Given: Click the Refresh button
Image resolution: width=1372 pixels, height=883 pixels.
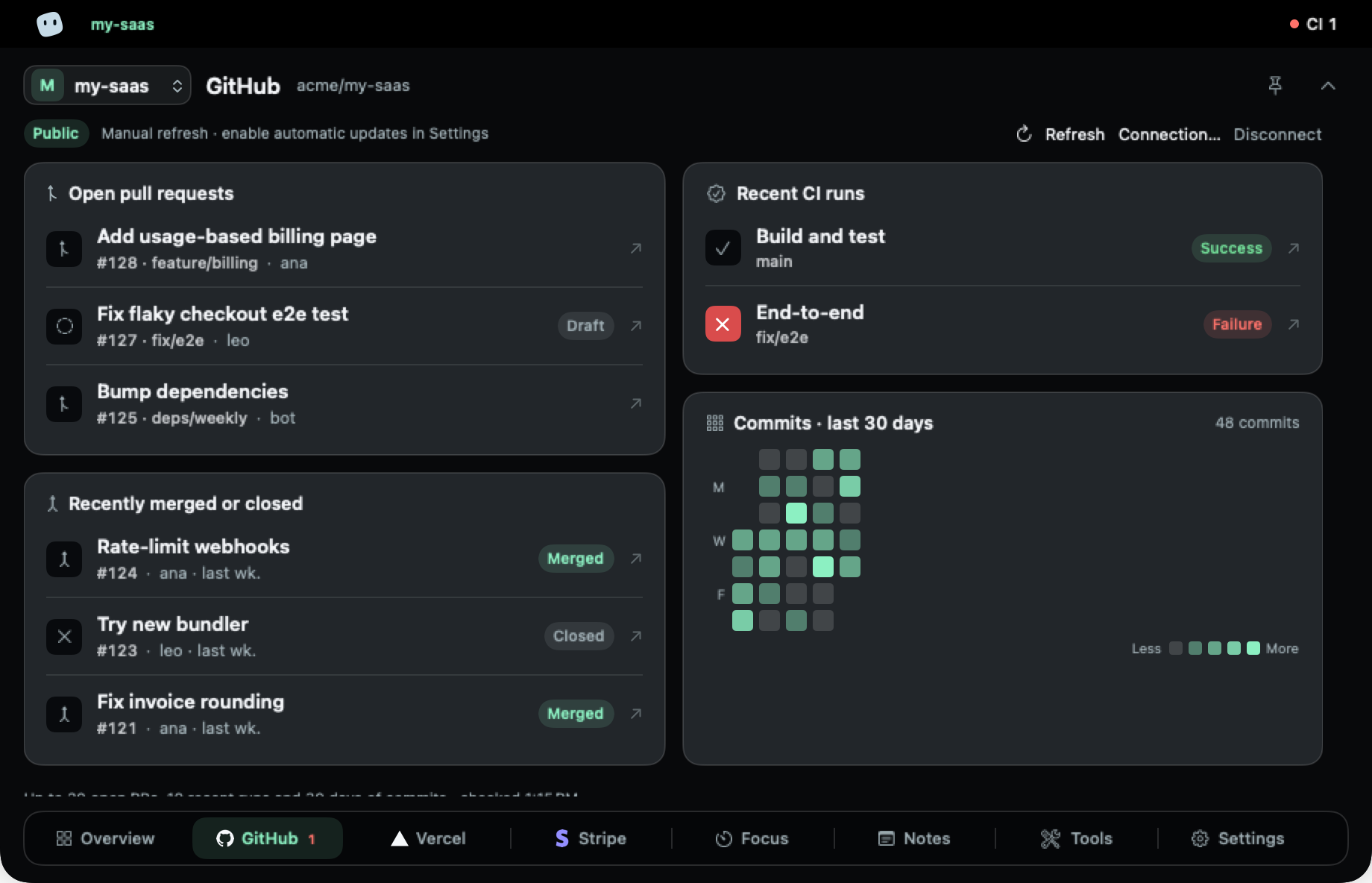Looking at the screenshot, I should pos(1060,134).
